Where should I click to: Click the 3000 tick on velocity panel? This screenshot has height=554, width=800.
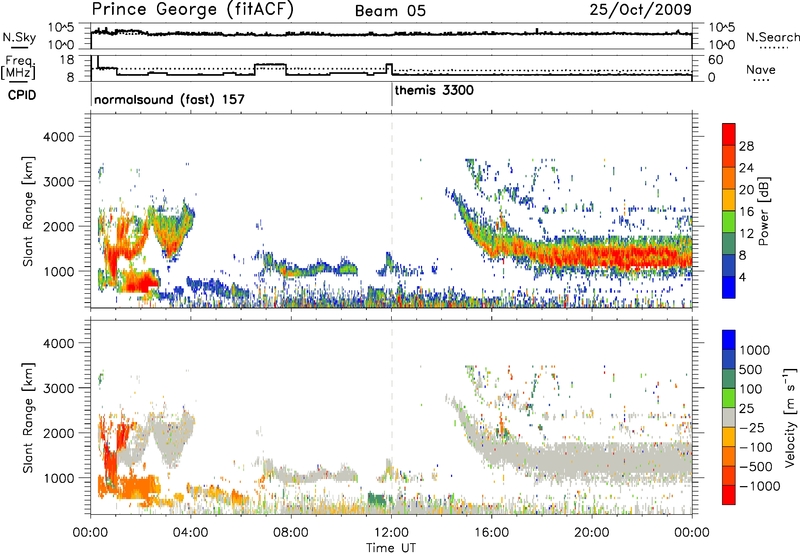pyautogui.click(x=58, y=388)
